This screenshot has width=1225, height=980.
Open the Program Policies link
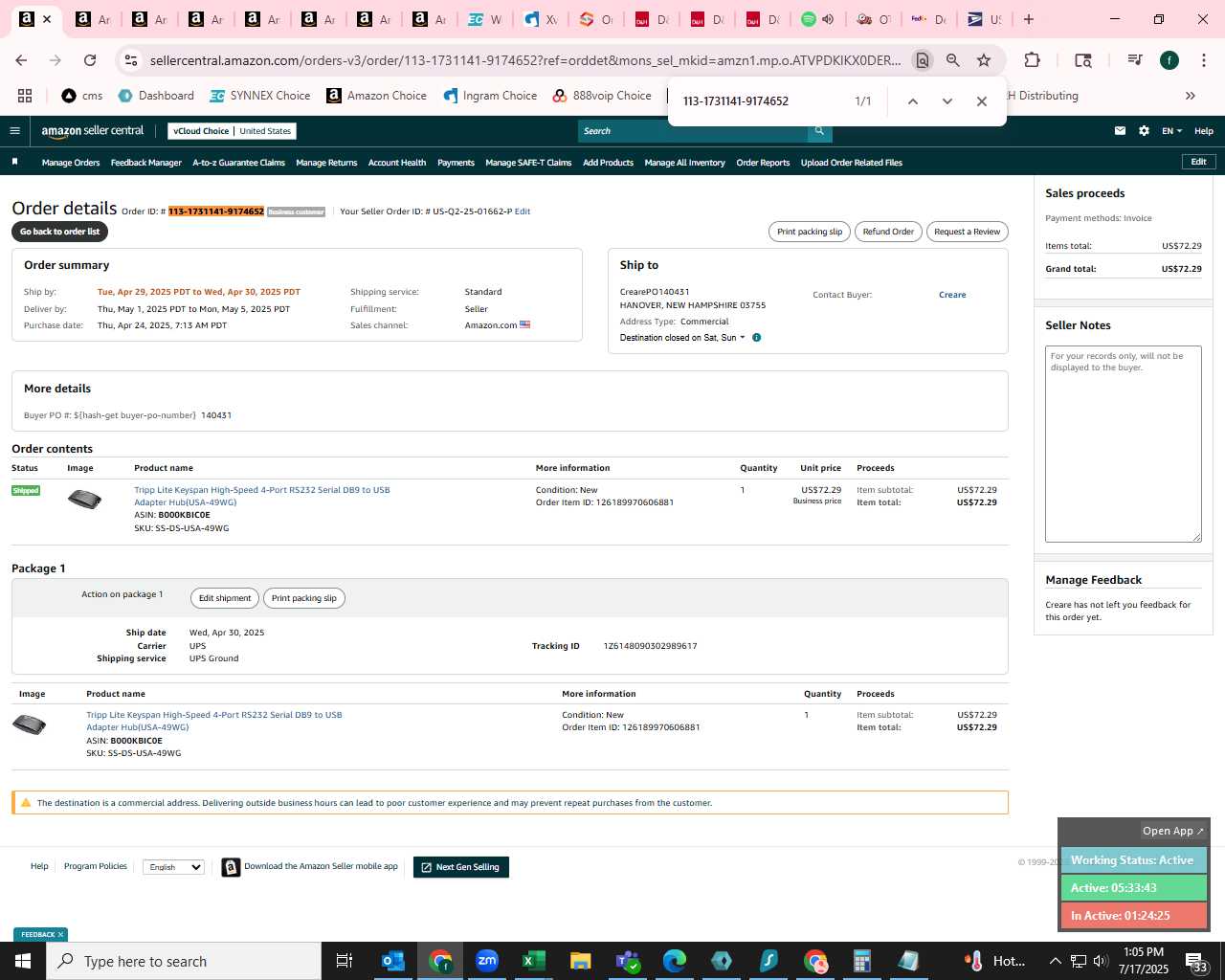coord(96,866)
